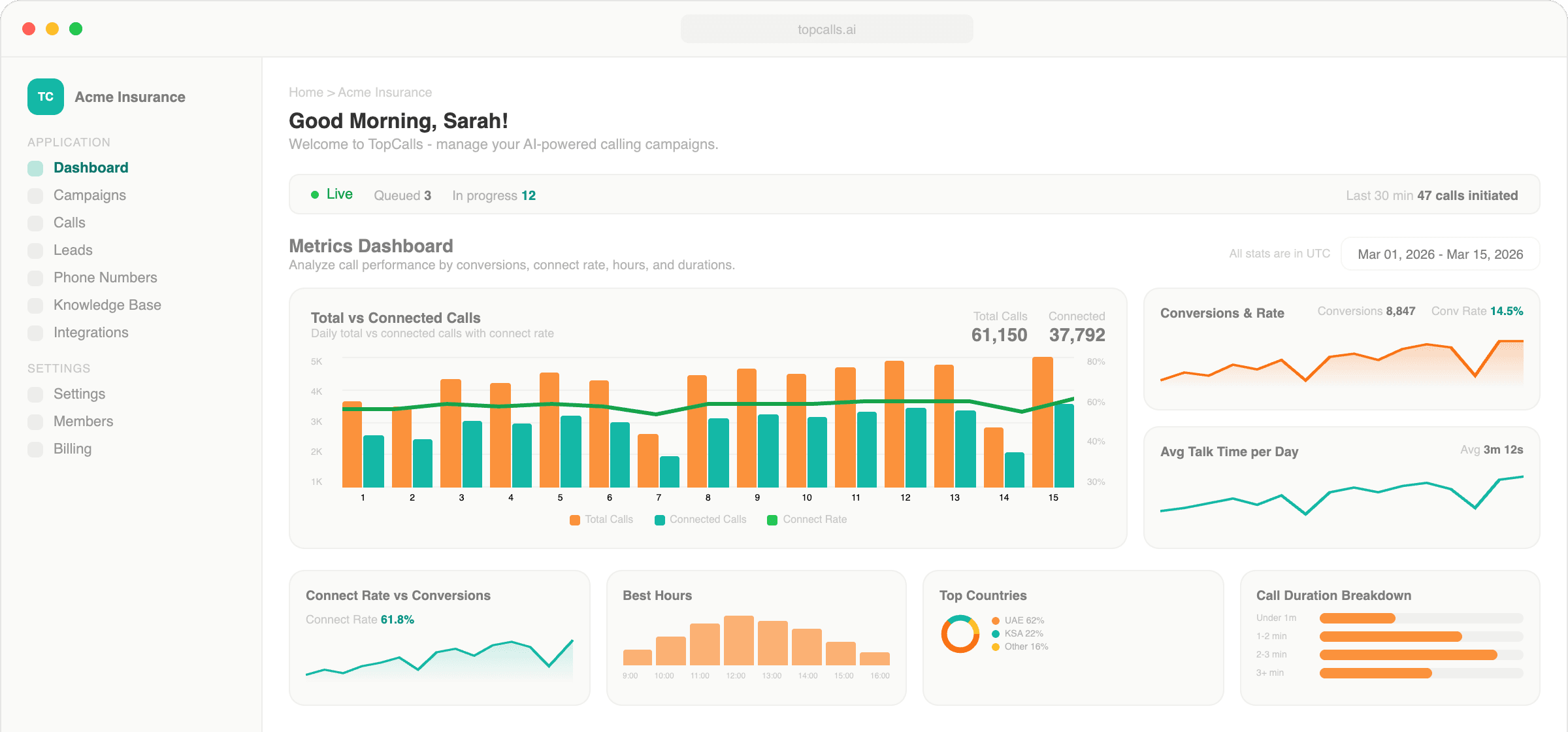Viewport: 1568px width, 732px height.
Task: Click the Leads sidebar icon
Action: pos(35,250)
